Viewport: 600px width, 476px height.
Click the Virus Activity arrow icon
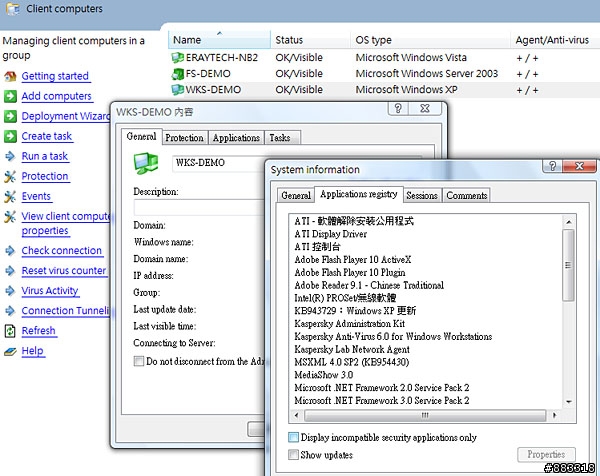[10, 291]
